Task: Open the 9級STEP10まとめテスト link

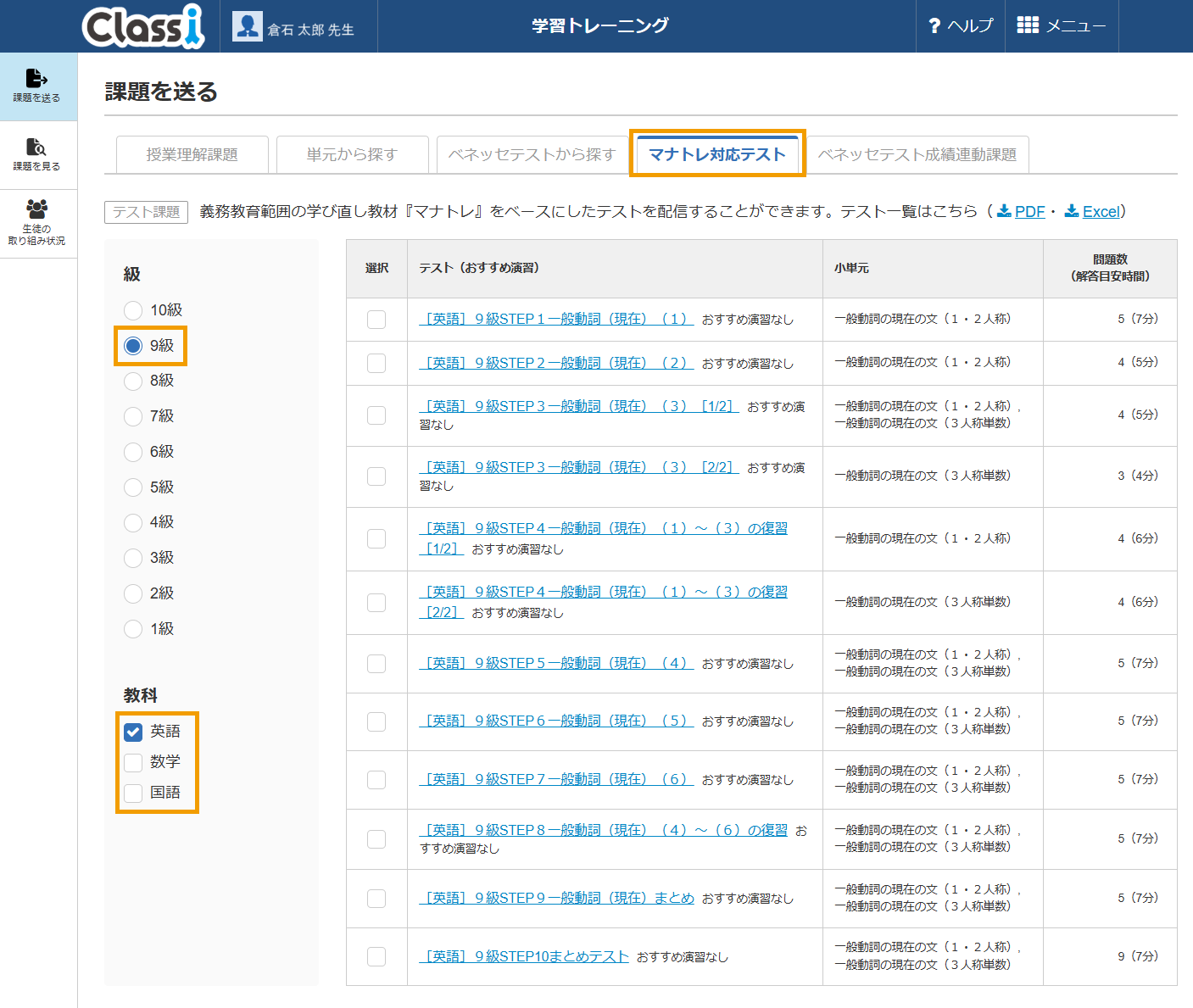Action: 524,956
